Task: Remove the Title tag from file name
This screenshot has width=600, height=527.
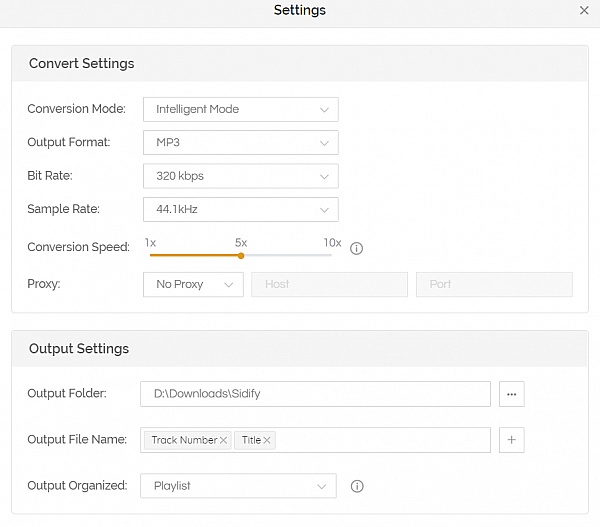Action: click(x=268, y=440)
